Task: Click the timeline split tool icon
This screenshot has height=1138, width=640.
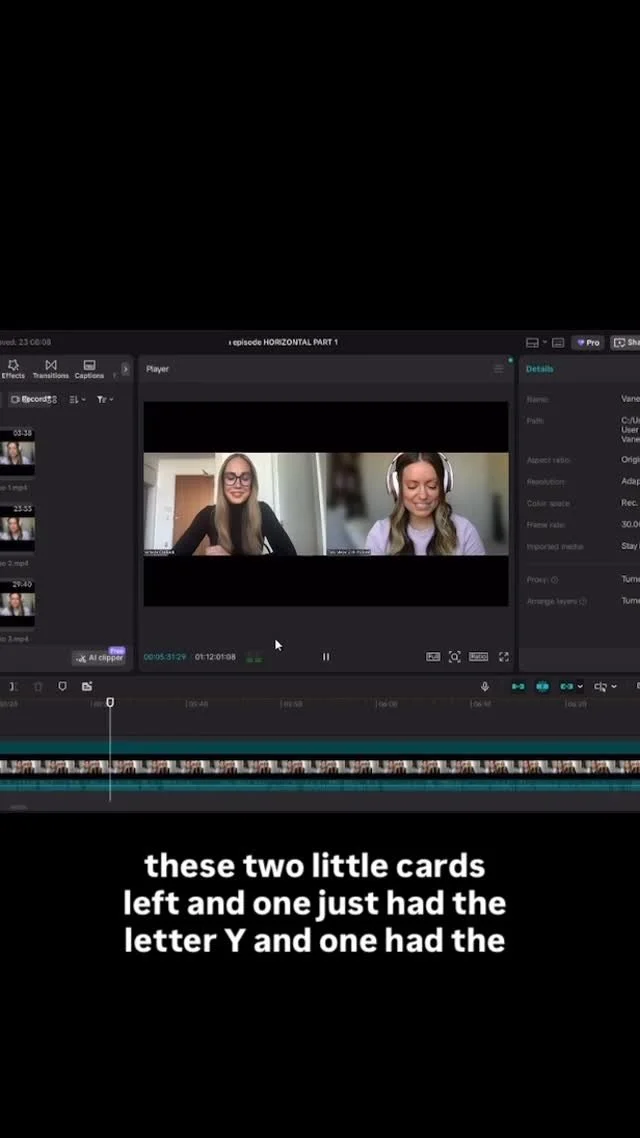Action: 13,687
